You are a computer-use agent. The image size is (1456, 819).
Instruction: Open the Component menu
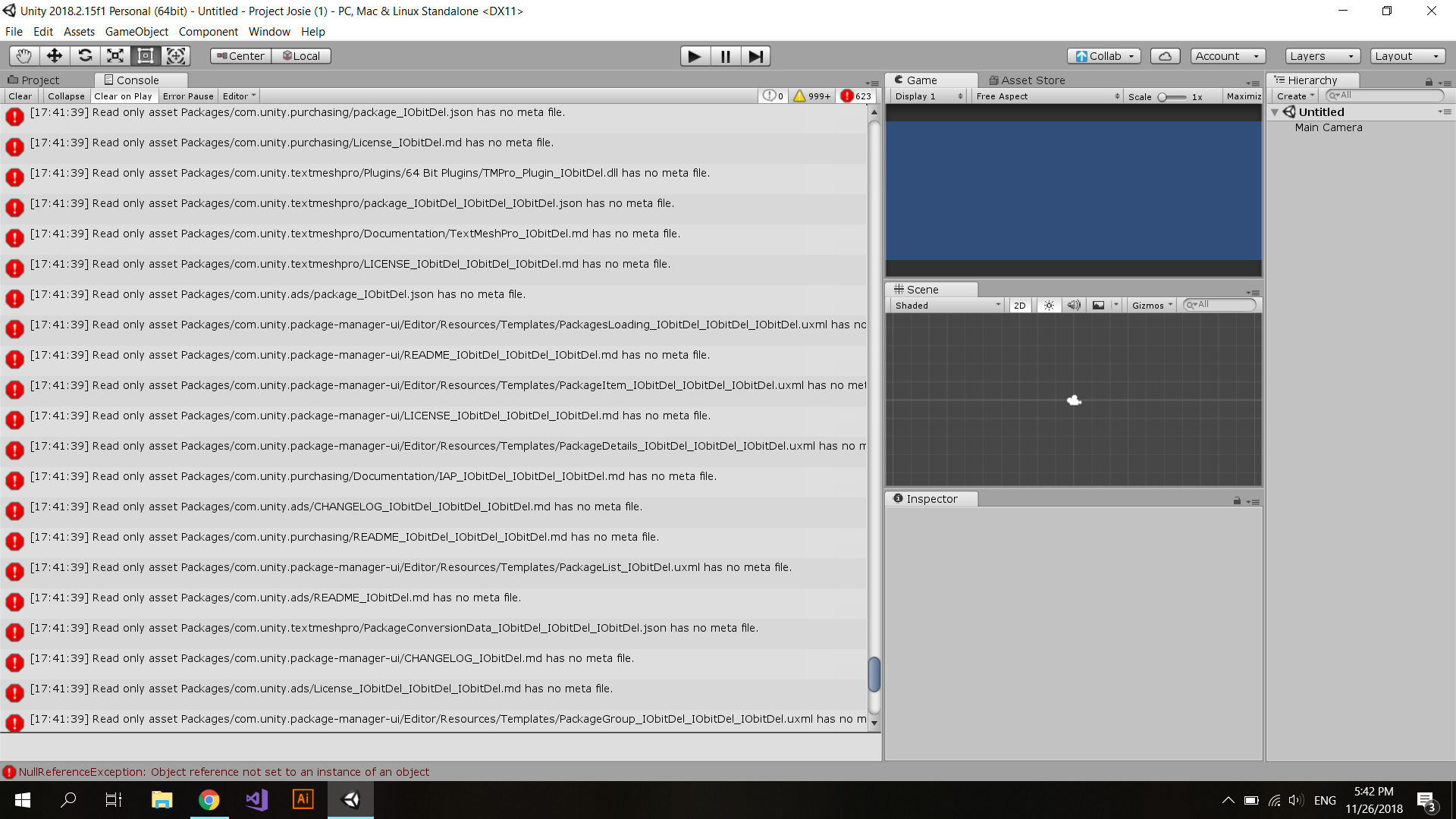[208, 32]
